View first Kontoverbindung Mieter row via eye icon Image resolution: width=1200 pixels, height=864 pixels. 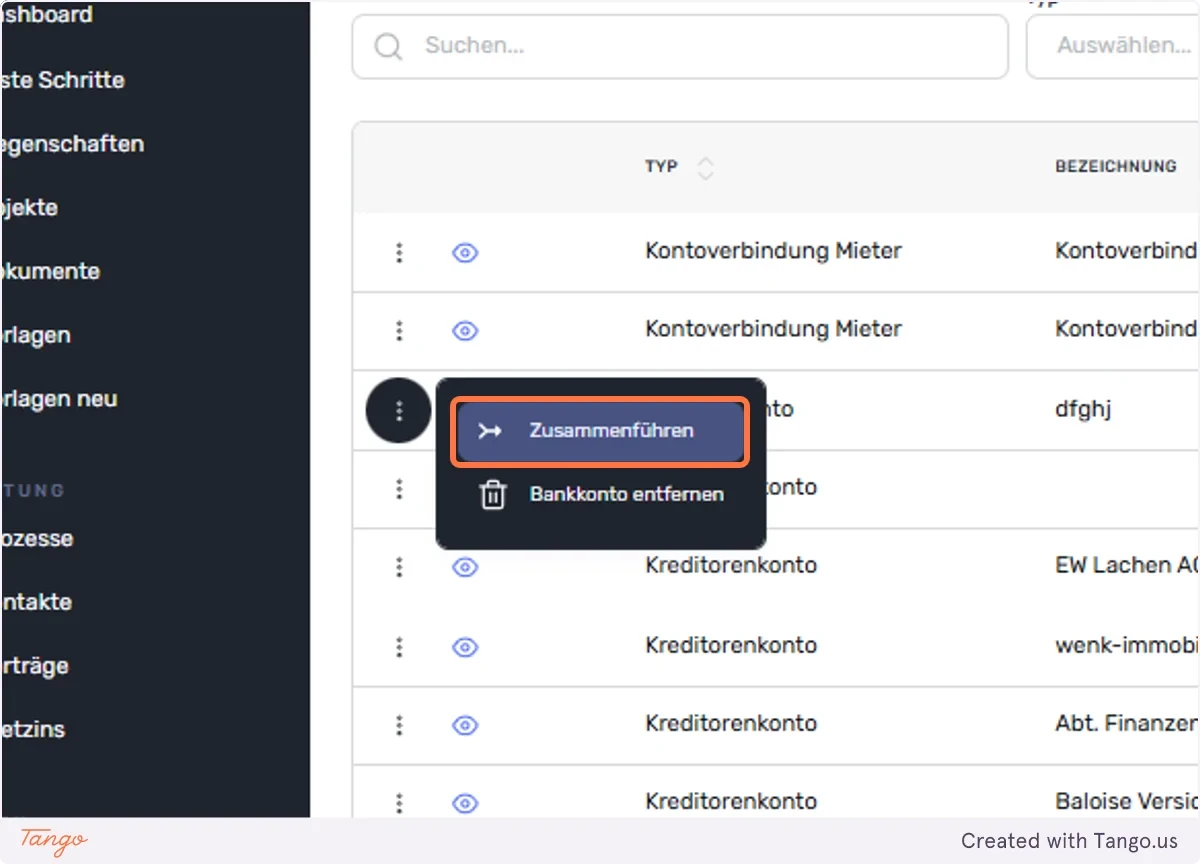tap(465, 253)
